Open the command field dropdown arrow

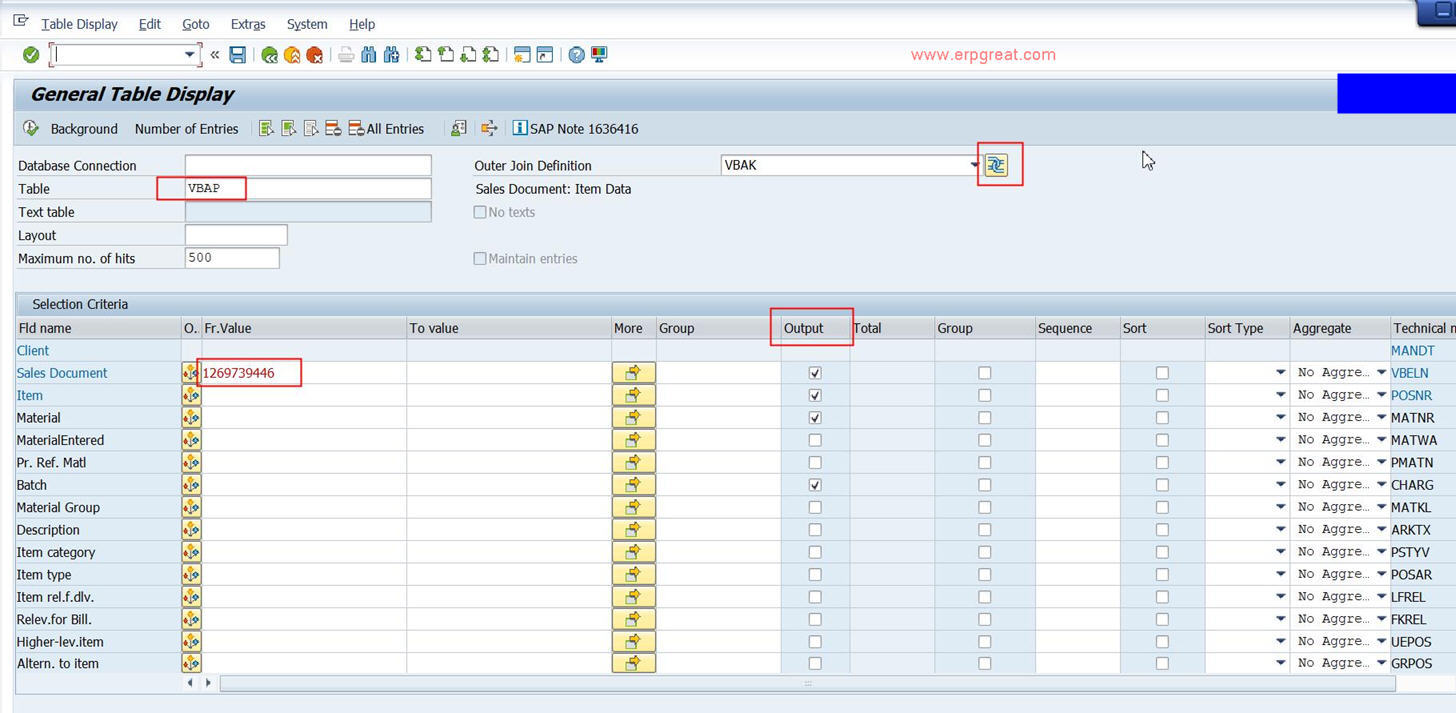pyautogui.click(x=189, y=55)
